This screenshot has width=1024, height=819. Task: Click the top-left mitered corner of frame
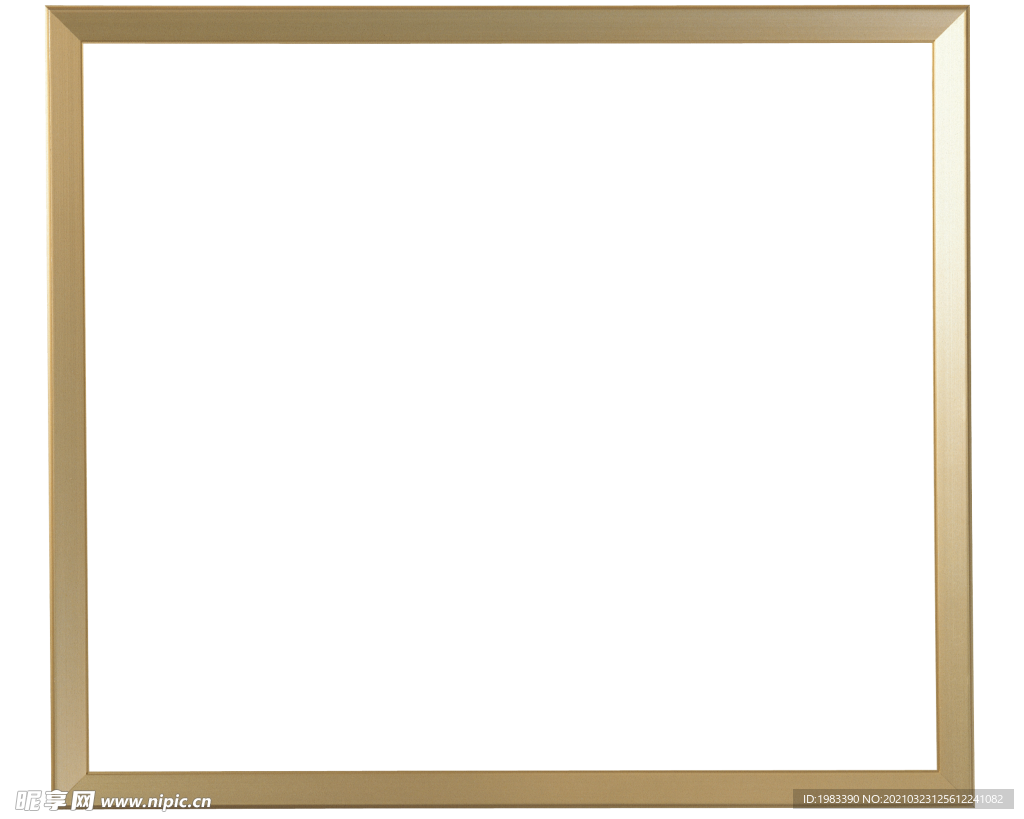point(65,25)
